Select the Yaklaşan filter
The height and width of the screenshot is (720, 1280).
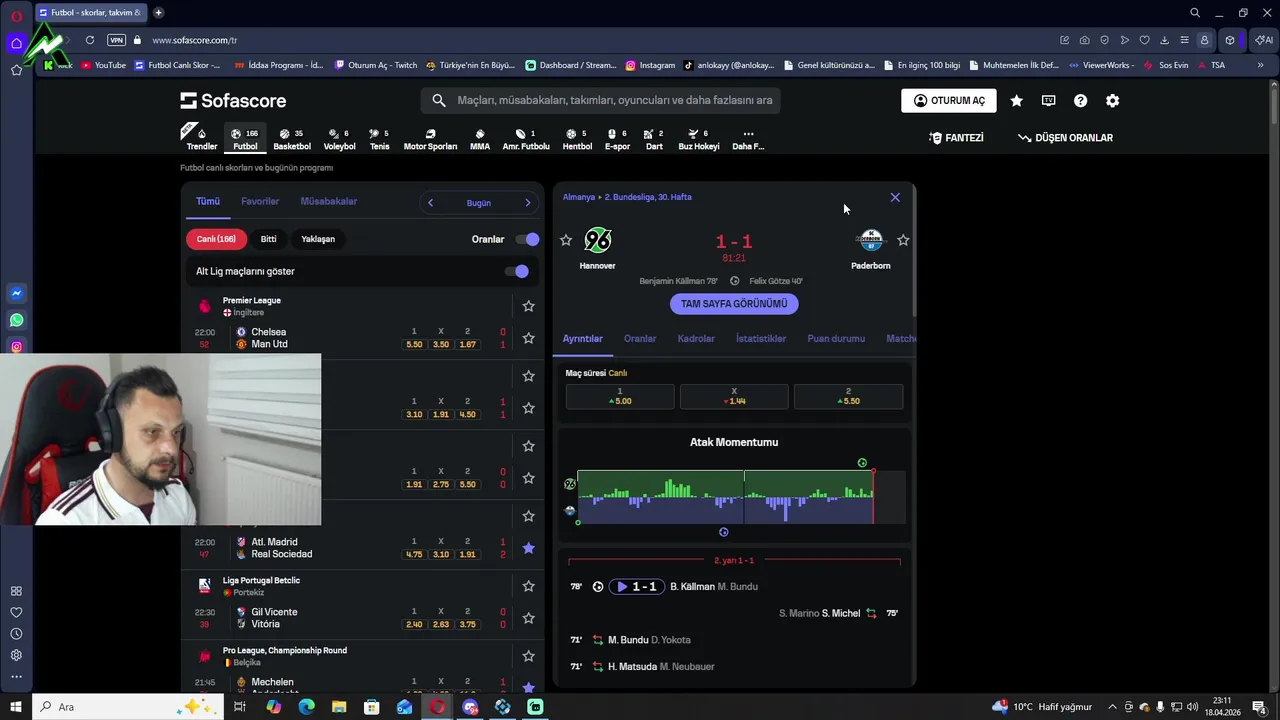(x=318, y=239)
